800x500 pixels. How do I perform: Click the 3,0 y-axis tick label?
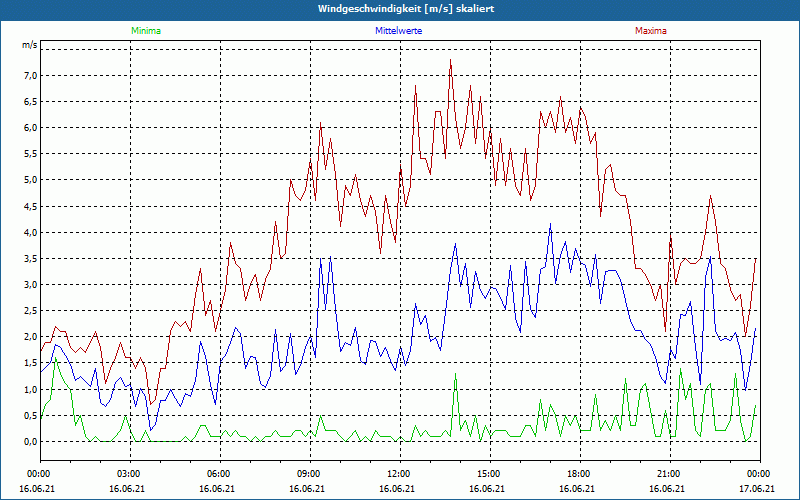click(31, 285)
